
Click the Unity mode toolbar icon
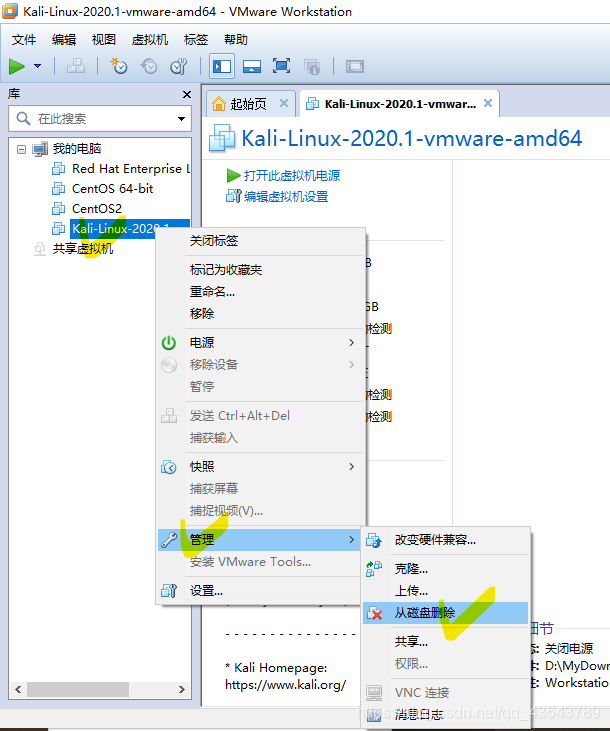(x=312, y=67)
